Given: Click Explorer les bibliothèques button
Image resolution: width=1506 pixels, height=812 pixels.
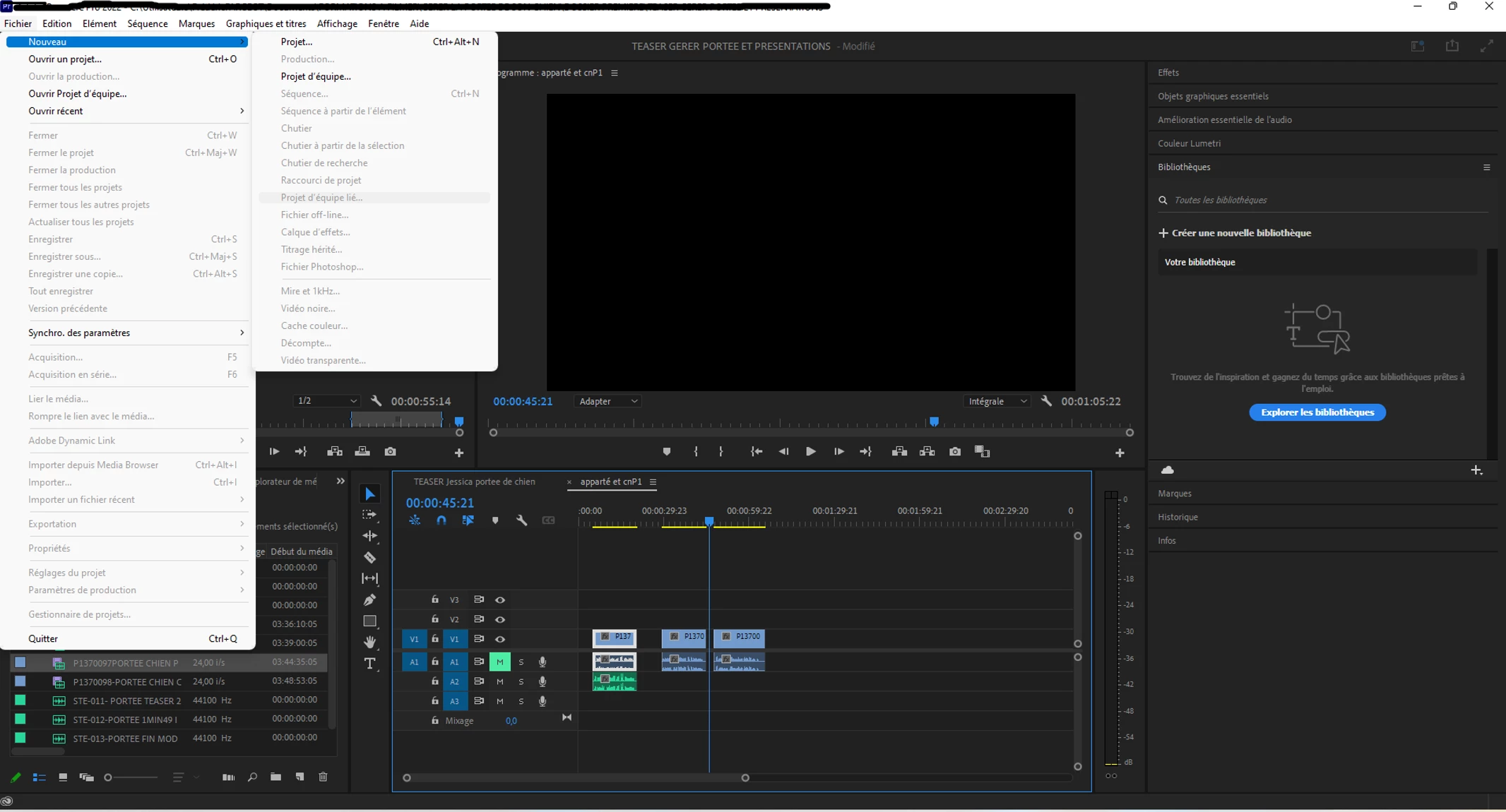Looking at the screenshot, I should 1317,412.
